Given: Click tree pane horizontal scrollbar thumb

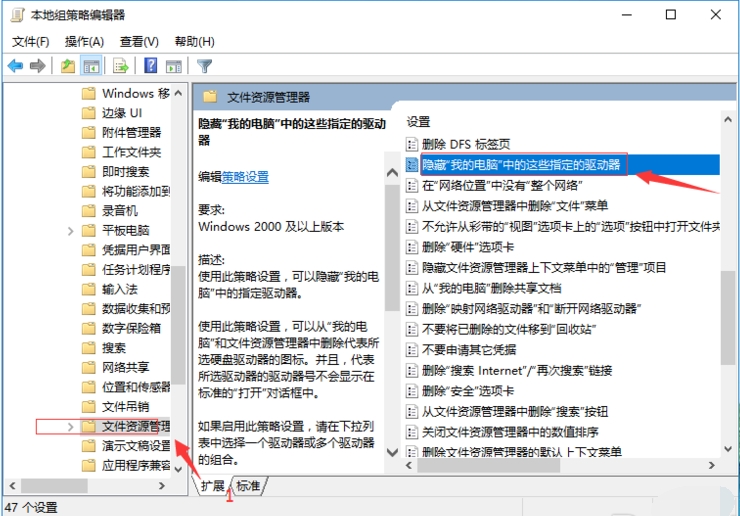Looking at the screenshot, I should (x=54, y=485).
